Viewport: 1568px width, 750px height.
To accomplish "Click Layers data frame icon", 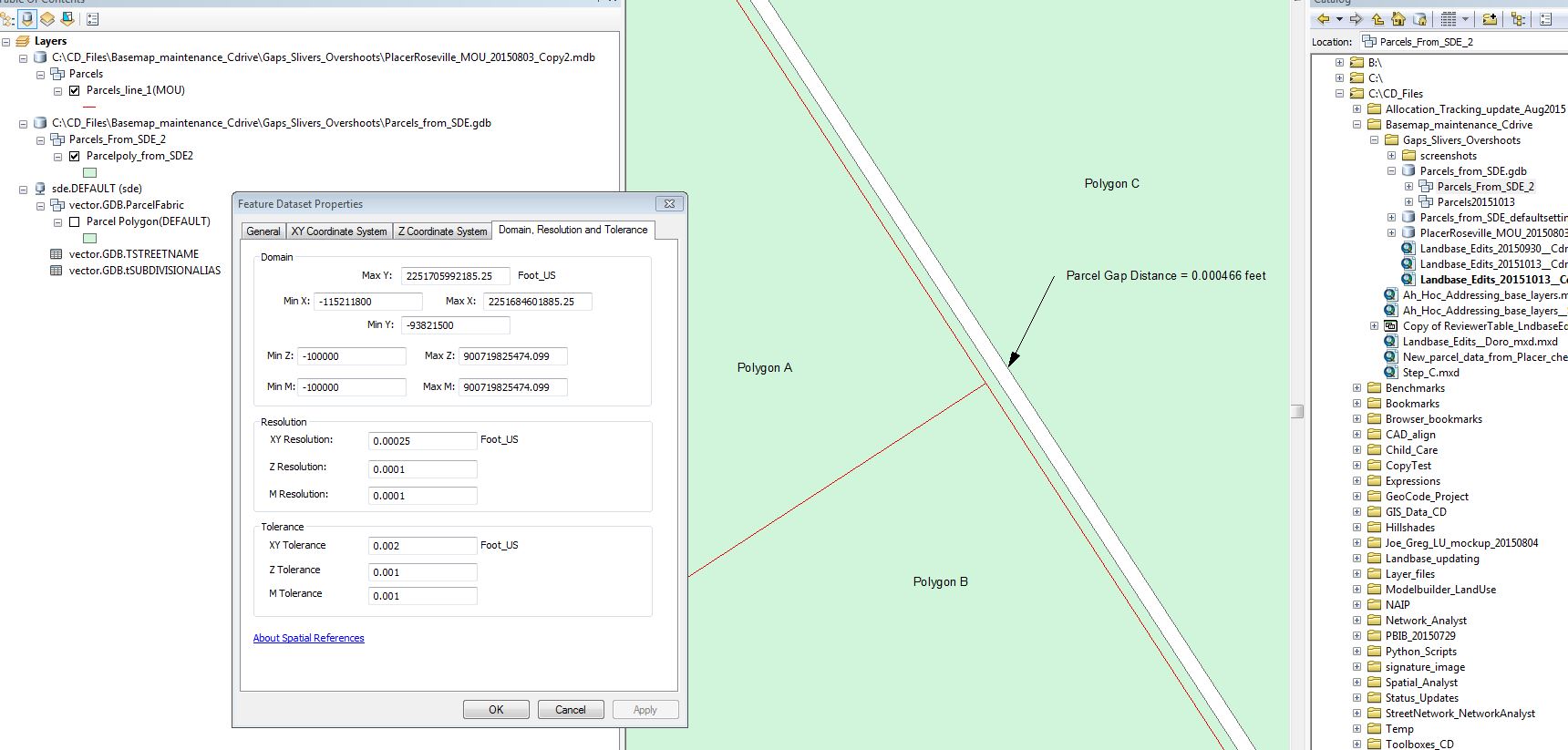I will [23, 41].
